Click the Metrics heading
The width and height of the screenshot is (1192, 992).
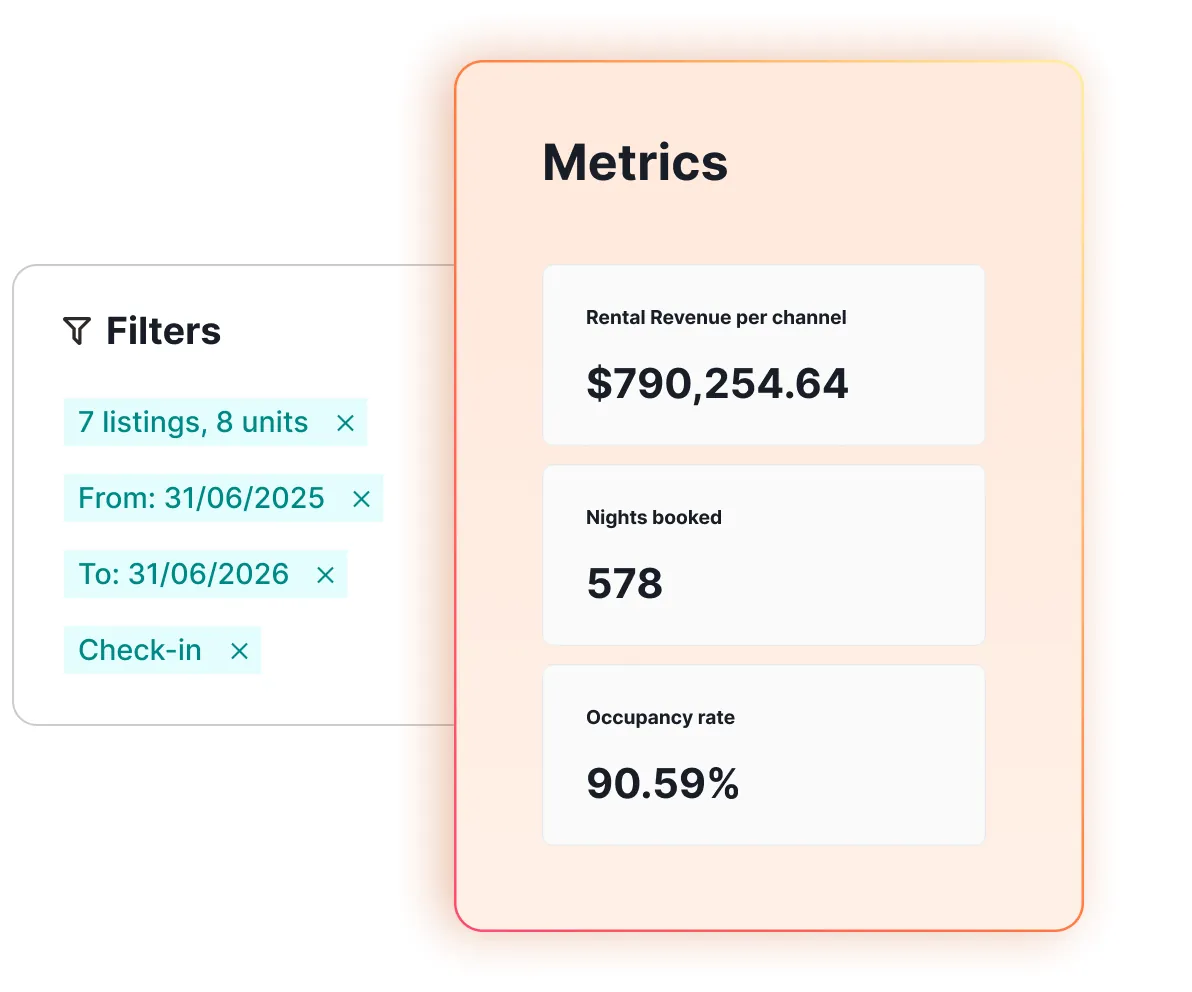click(635, 162)
